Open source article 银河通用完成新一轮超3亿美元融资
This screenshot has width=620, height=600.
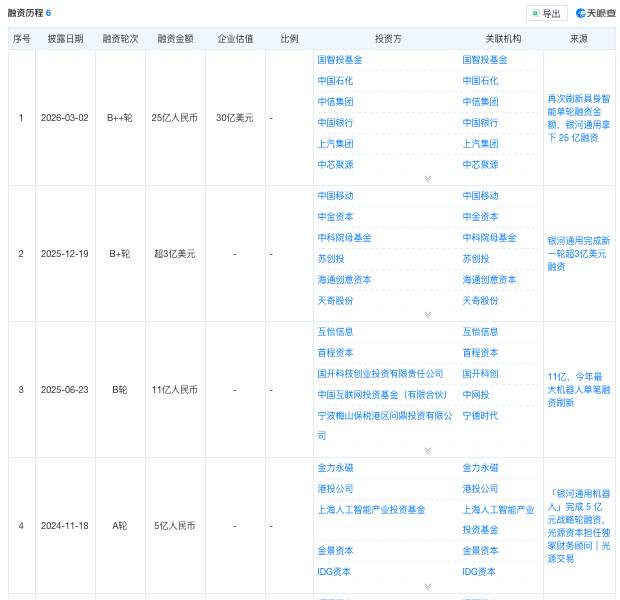click(579, 254)
